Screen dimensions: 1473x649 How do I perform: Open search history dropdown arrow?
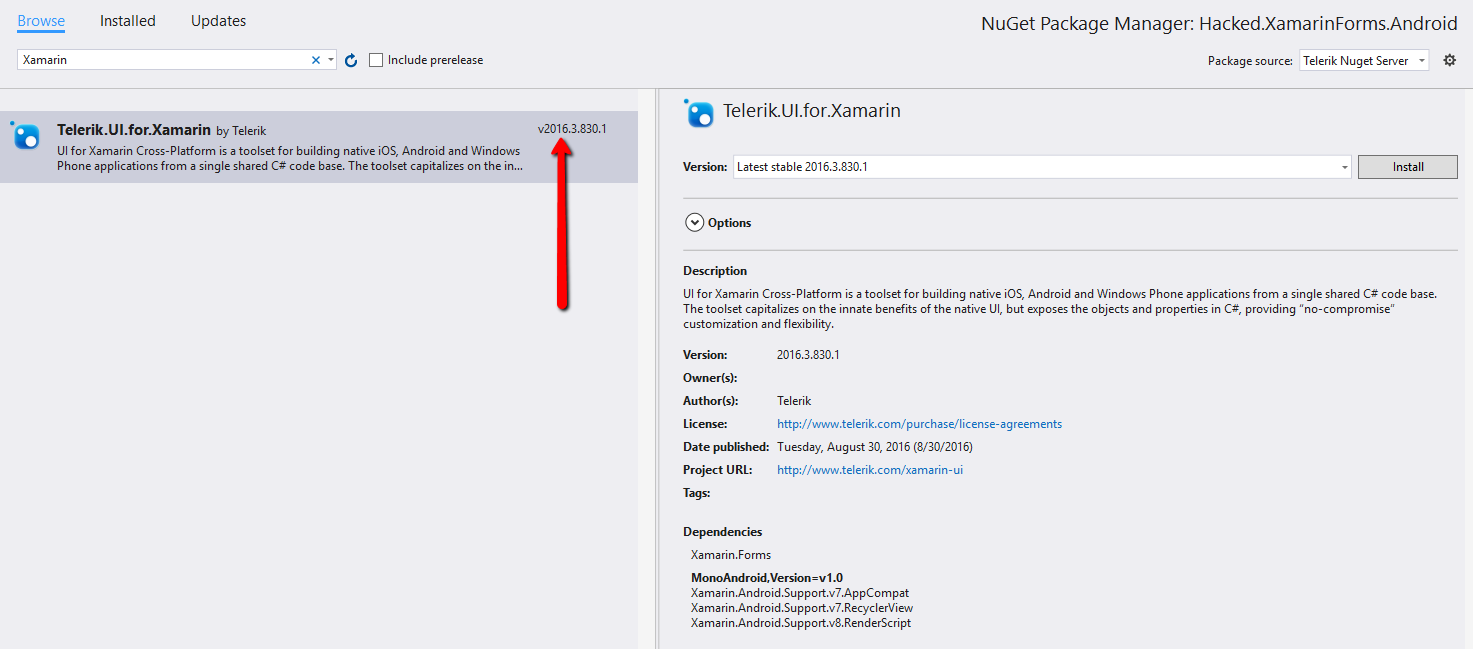[331, 61]
